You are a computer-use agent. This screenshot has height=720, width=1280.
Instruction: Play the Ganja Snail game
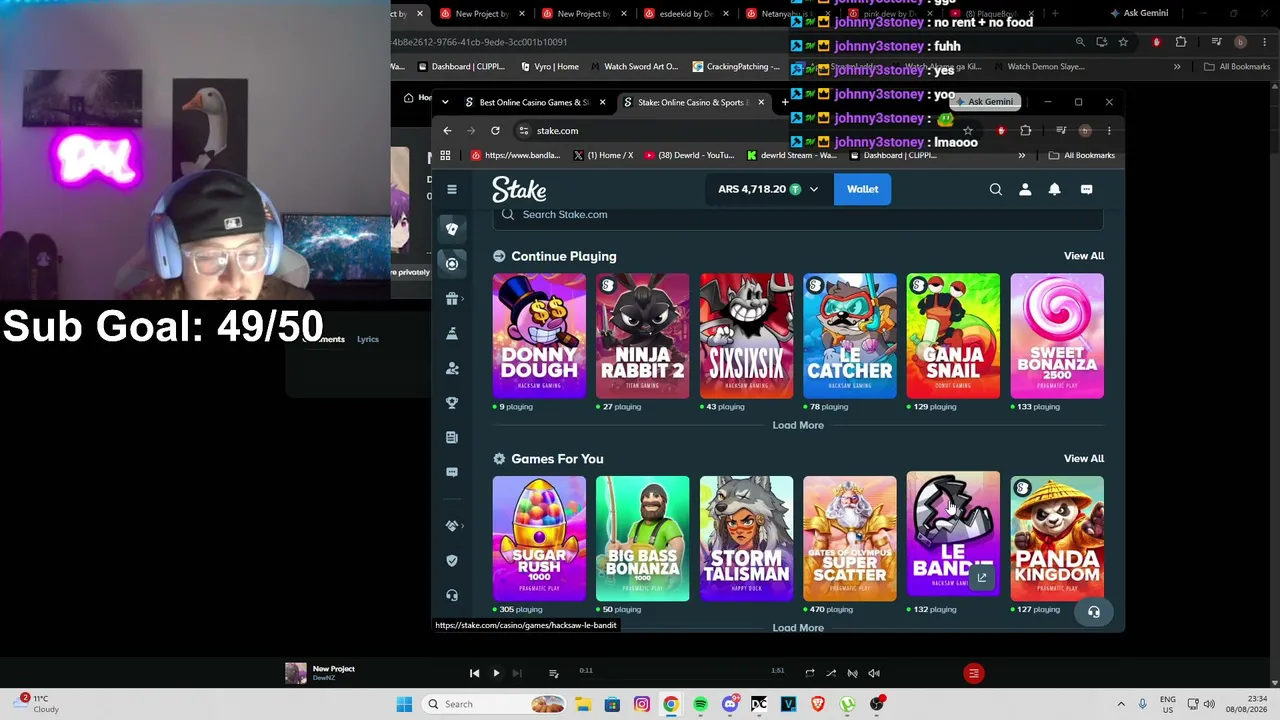953,336
